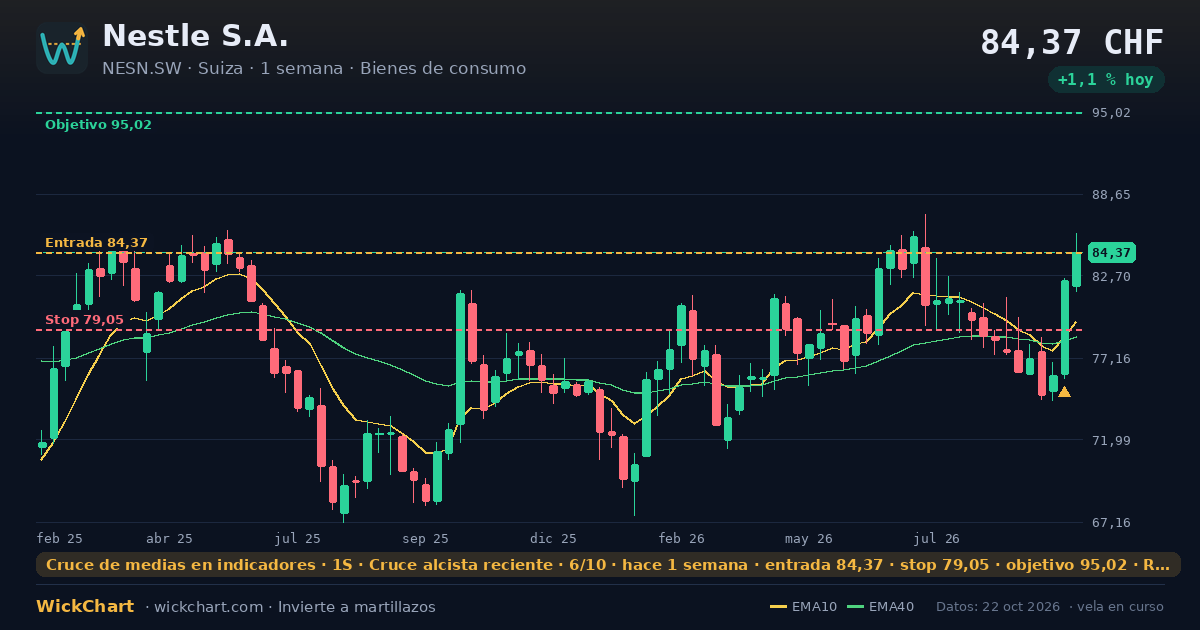The width and height of the screenshot is (1200, 630).
Task: Click the 84,37 CHF header price
Action: click(x=1072, y=43)
